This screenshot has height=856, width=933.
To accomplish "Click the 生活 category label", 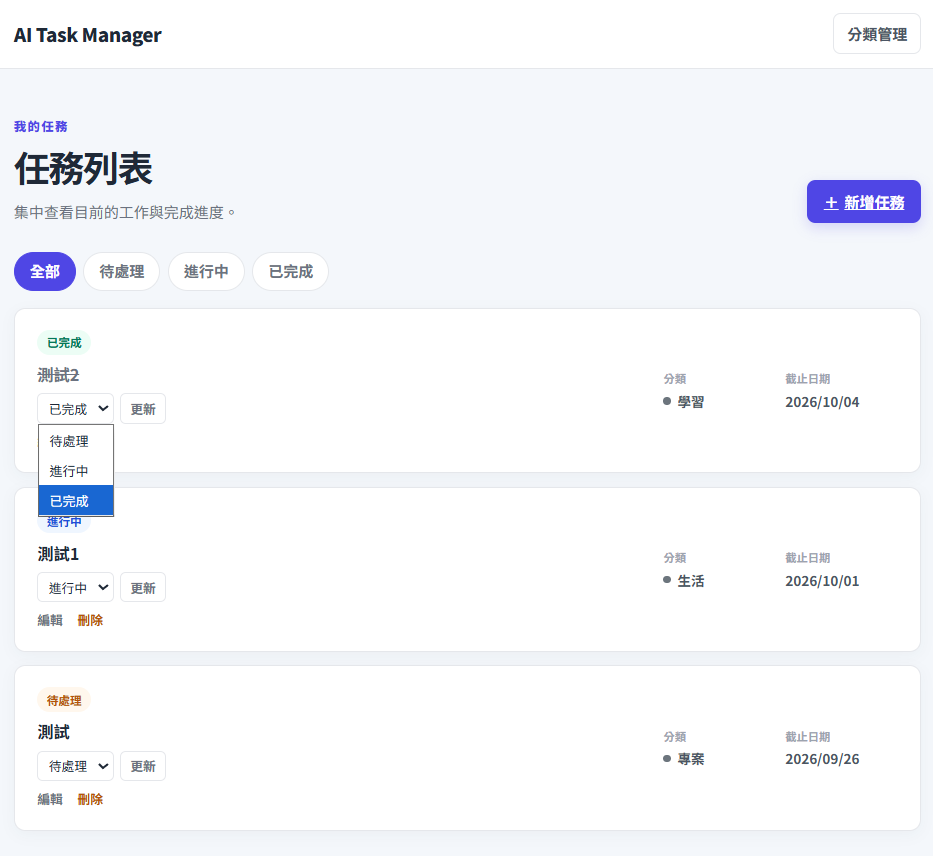I will [x=691, y=581].
